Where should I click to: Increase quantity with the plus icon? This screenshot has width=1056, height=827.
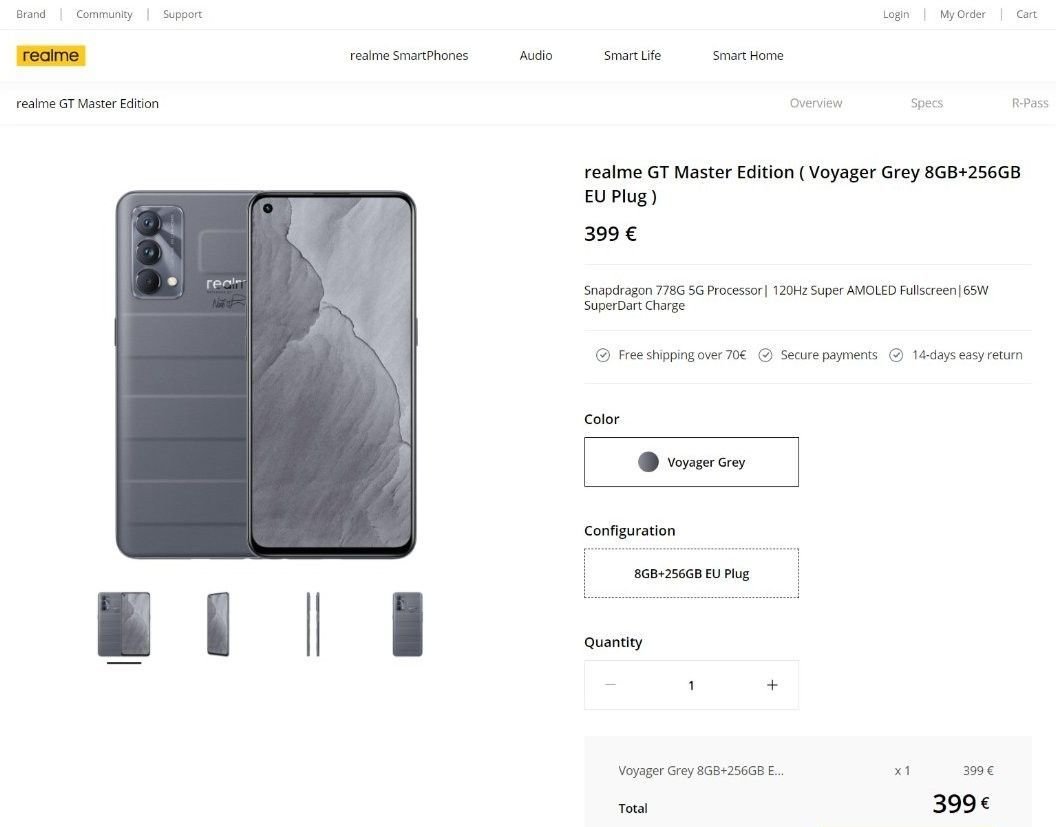click(x=772, y=685)
